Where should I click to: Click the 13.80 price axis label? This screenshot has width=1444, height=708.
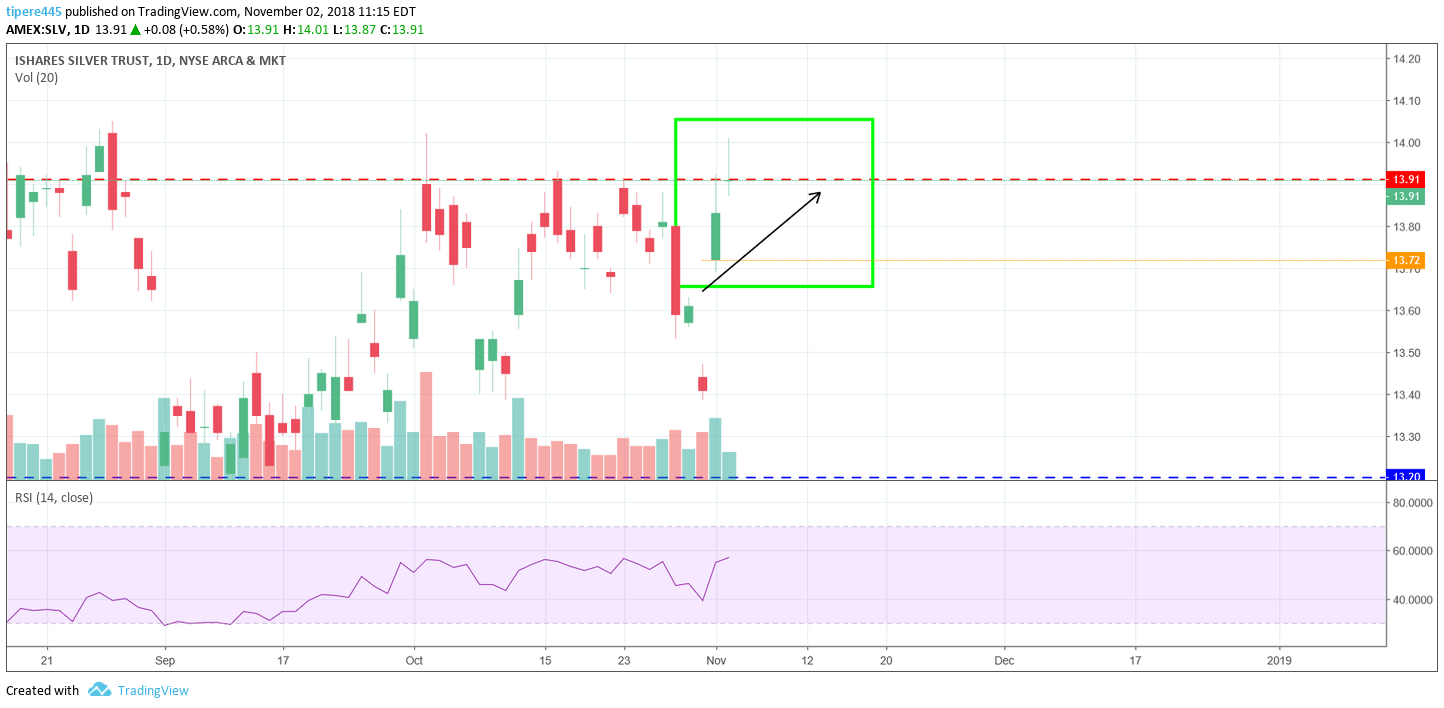[x=1407, y=227]
